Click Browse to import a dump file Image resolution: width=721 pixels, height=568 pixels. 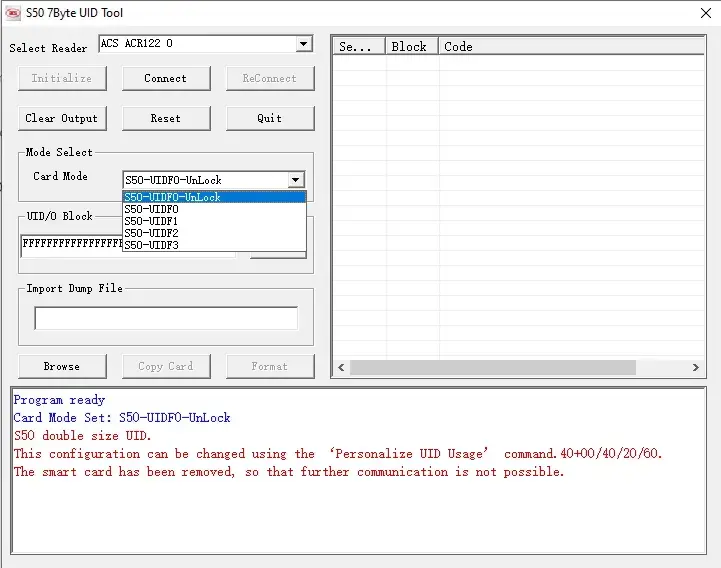coord(61,366)
